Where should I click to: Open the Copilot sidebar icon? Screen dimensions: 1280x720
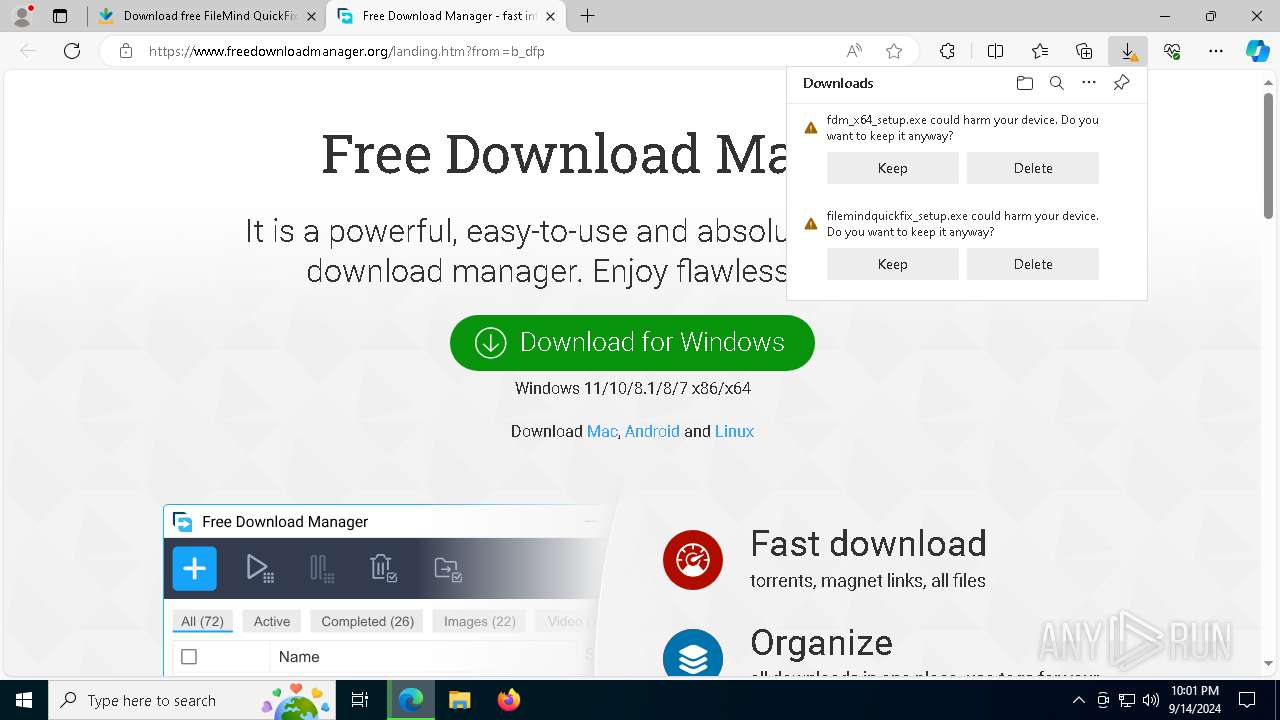point(1258,51)
